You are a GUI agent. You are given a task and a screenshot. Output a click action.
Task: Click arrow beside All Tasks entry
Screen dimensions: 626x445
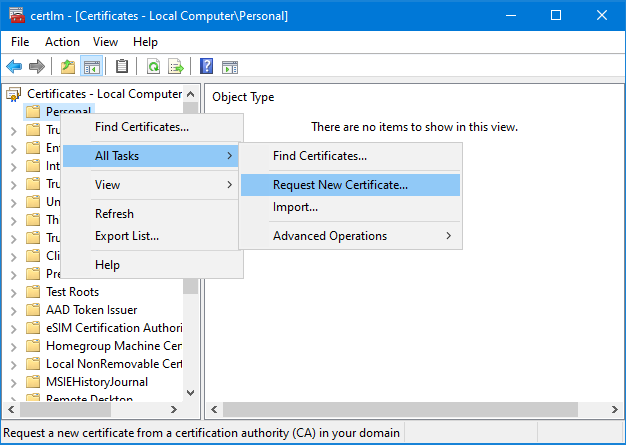click(x=230, y=156)
